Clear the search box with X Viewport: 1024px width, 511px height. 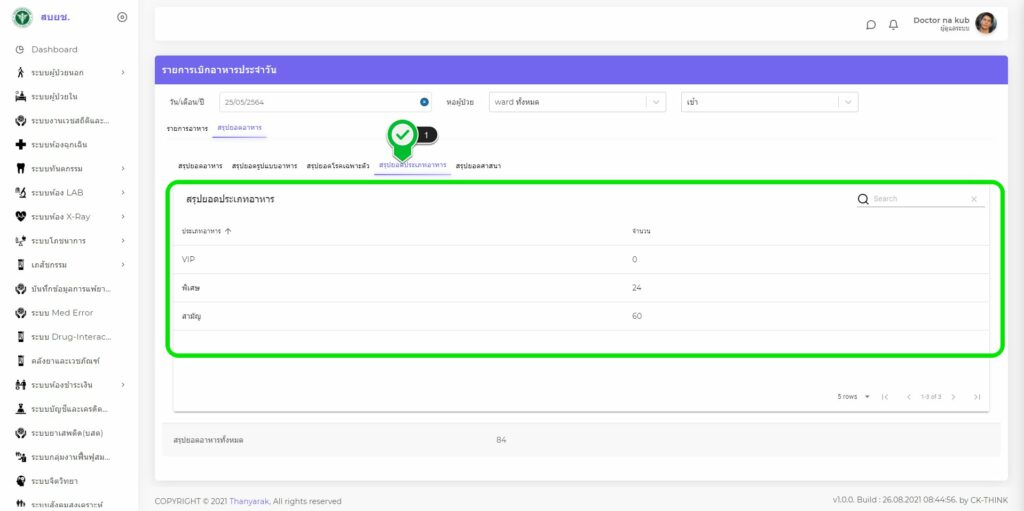coord(974,199)
